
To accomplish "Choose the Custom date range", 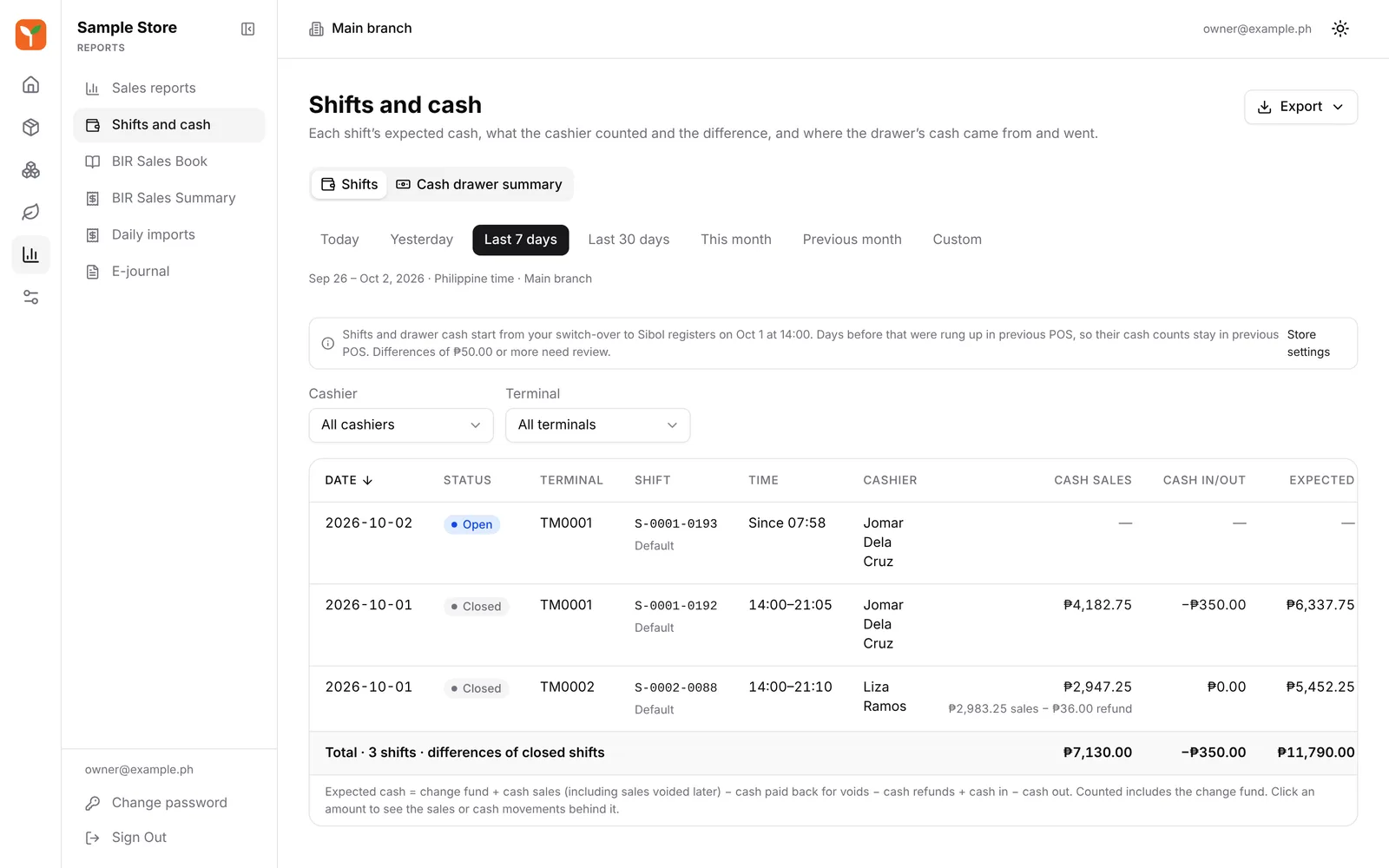I will click(x=958, y=240).
